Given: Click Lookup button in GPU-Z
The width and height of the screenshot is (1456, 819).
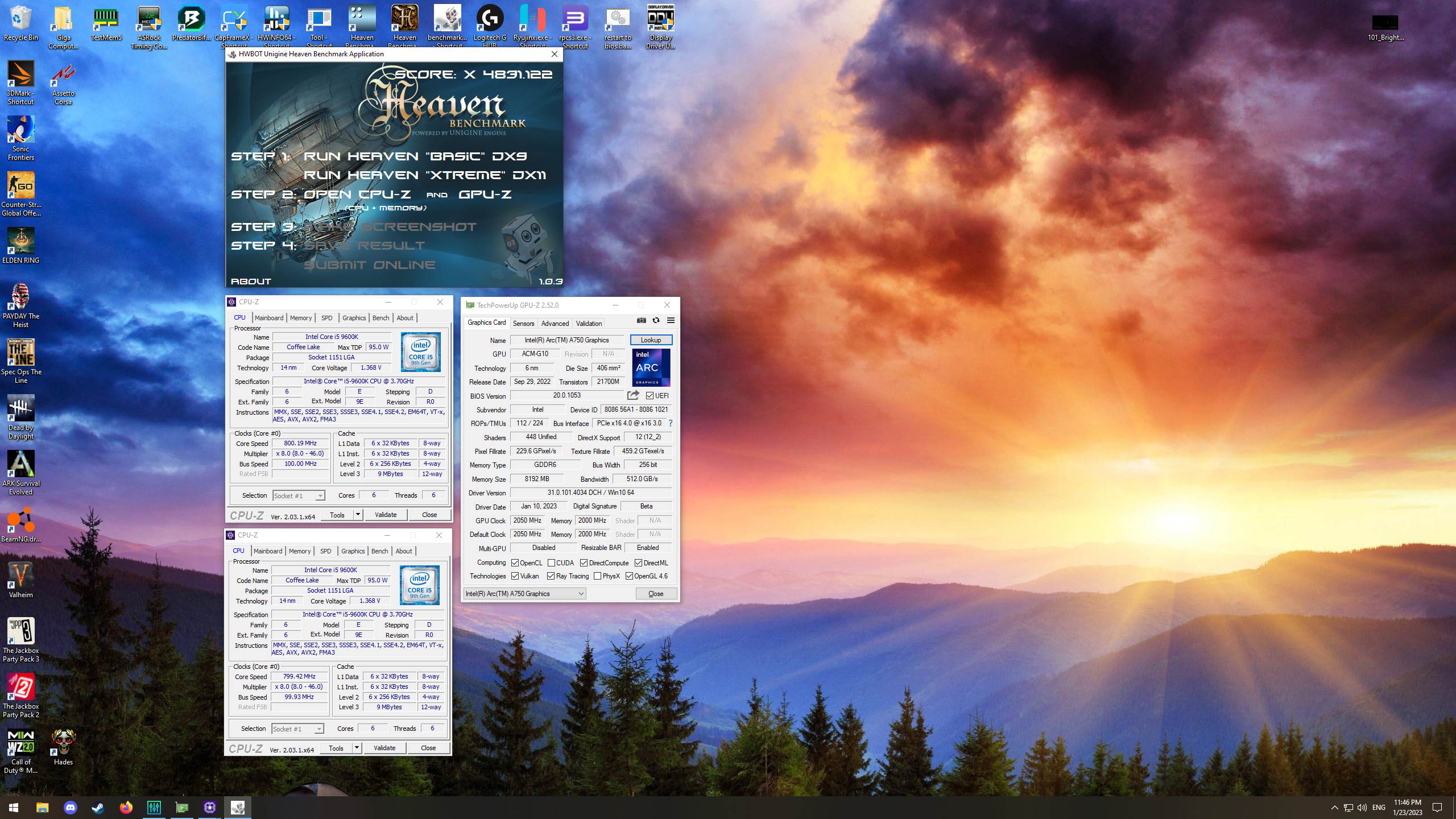Looking at the screenshot, I should click(x=651, y=340).
